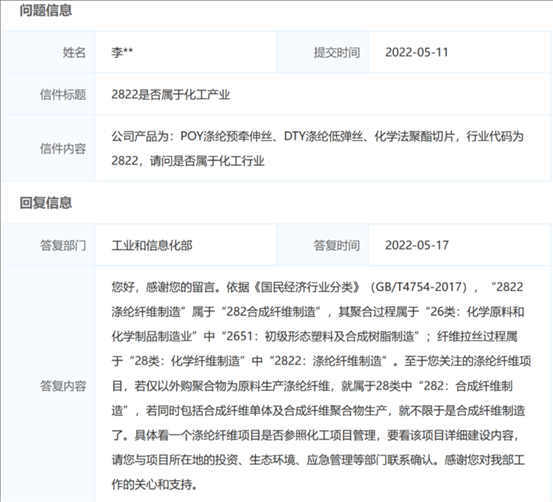Click the name value 李**
Viewport: 553px width, 502px height.
[x=122, y=53]
